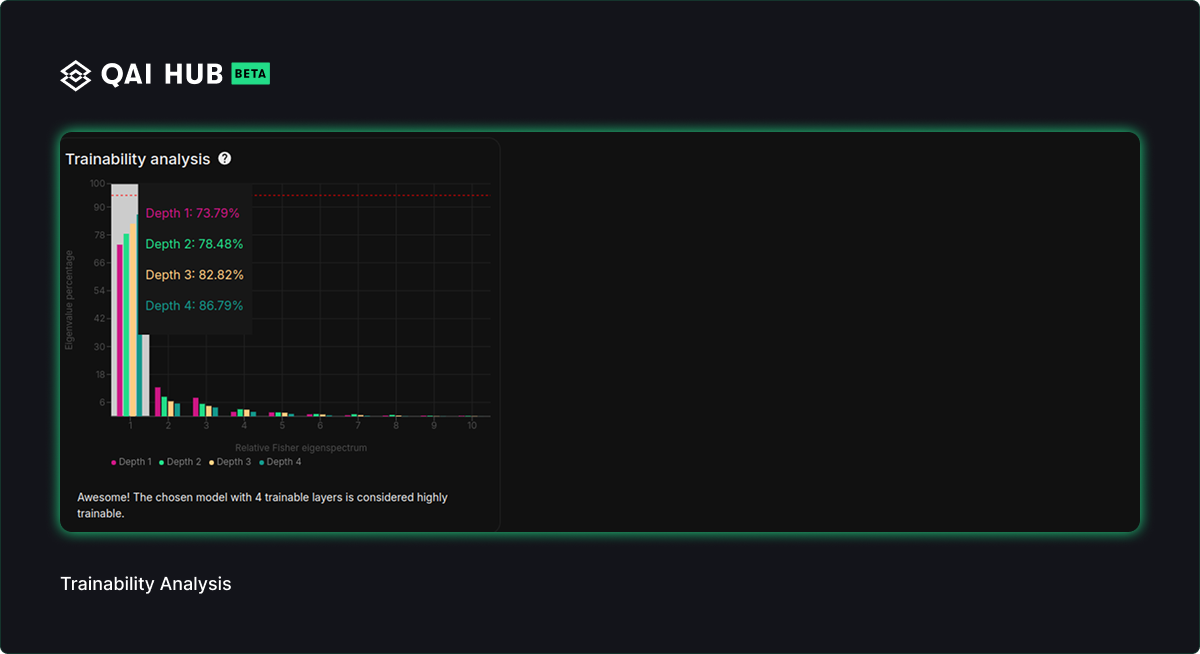Click the Relative Fisher eigenspectrum axis title
The height and width of the screenshot is (654, 1200).
pos(300,448)
